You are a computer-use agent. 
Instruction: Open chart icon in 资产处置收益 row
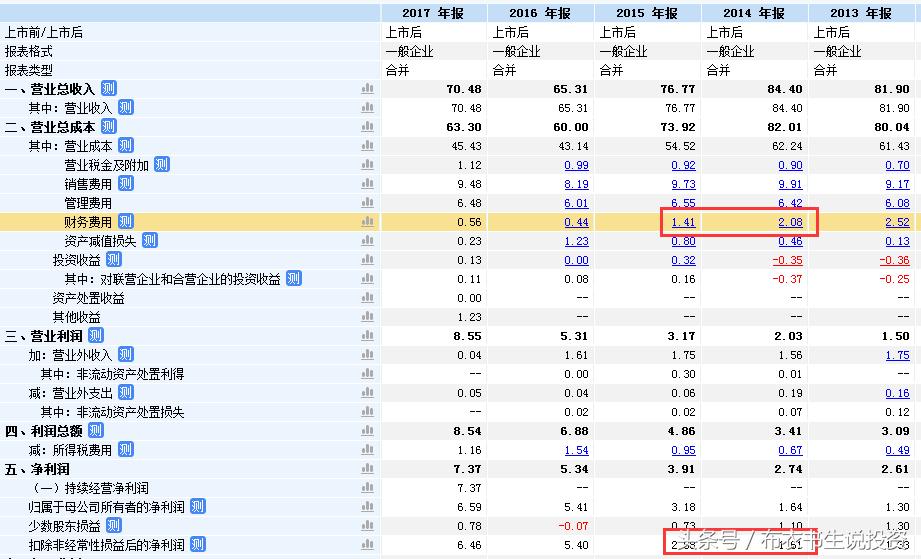pos(367,297)
